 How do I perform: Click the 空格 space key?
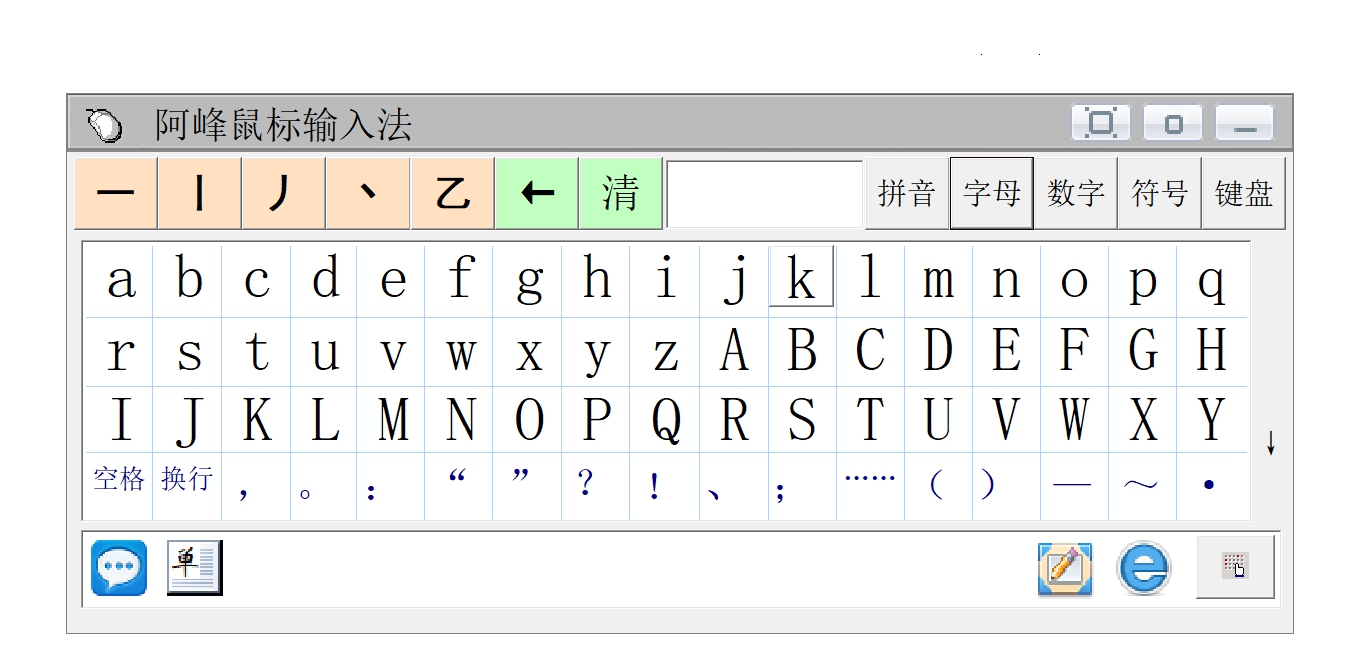pyautogui.click(x=118, y=480)
